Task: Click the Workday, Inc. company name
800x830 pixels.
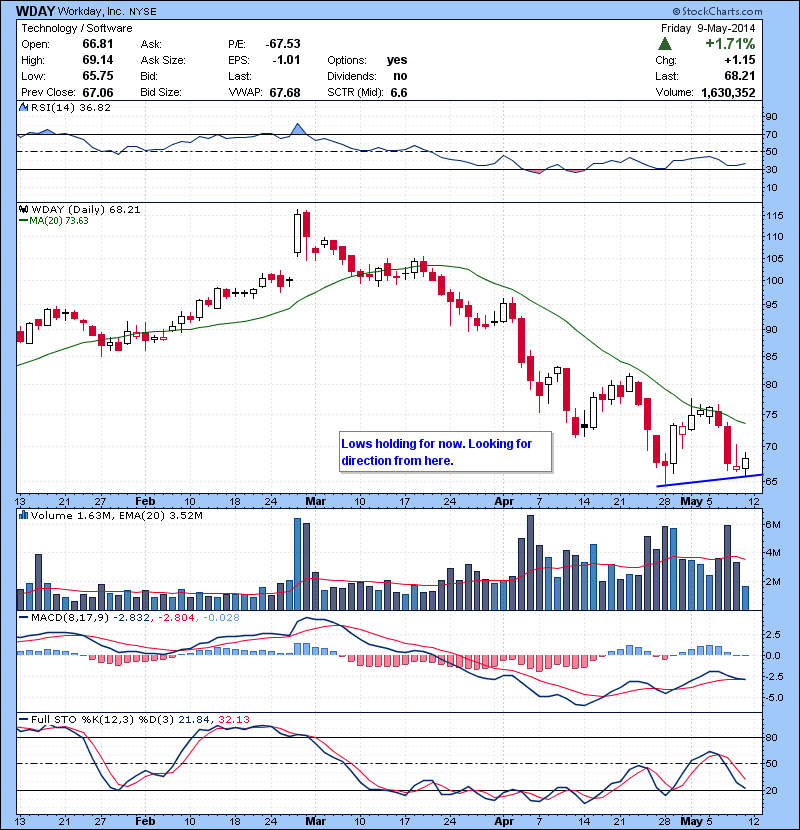Action: [x=92, y=12]
